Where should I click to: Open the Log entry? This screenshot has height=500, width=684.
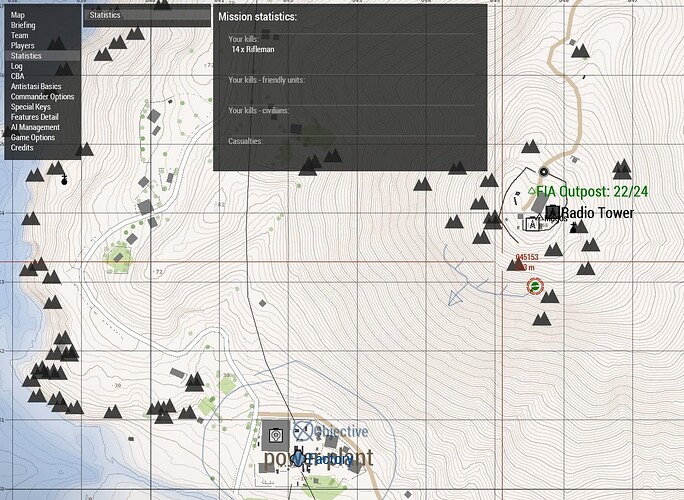click(17, 66)
